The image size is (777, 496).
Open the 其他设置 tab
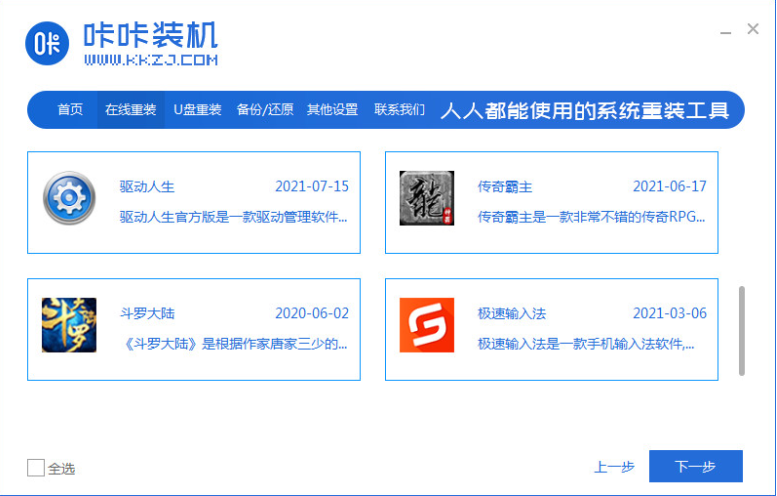[333, 110]
